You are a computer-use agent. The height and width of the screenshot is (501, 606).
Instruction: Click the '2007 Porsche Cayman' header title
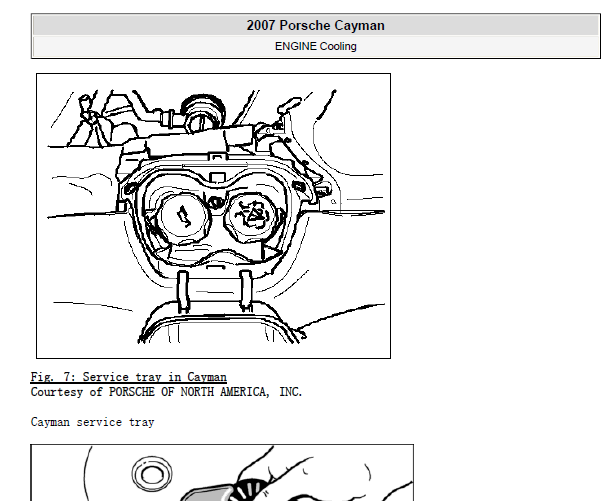tap(315, 26)
